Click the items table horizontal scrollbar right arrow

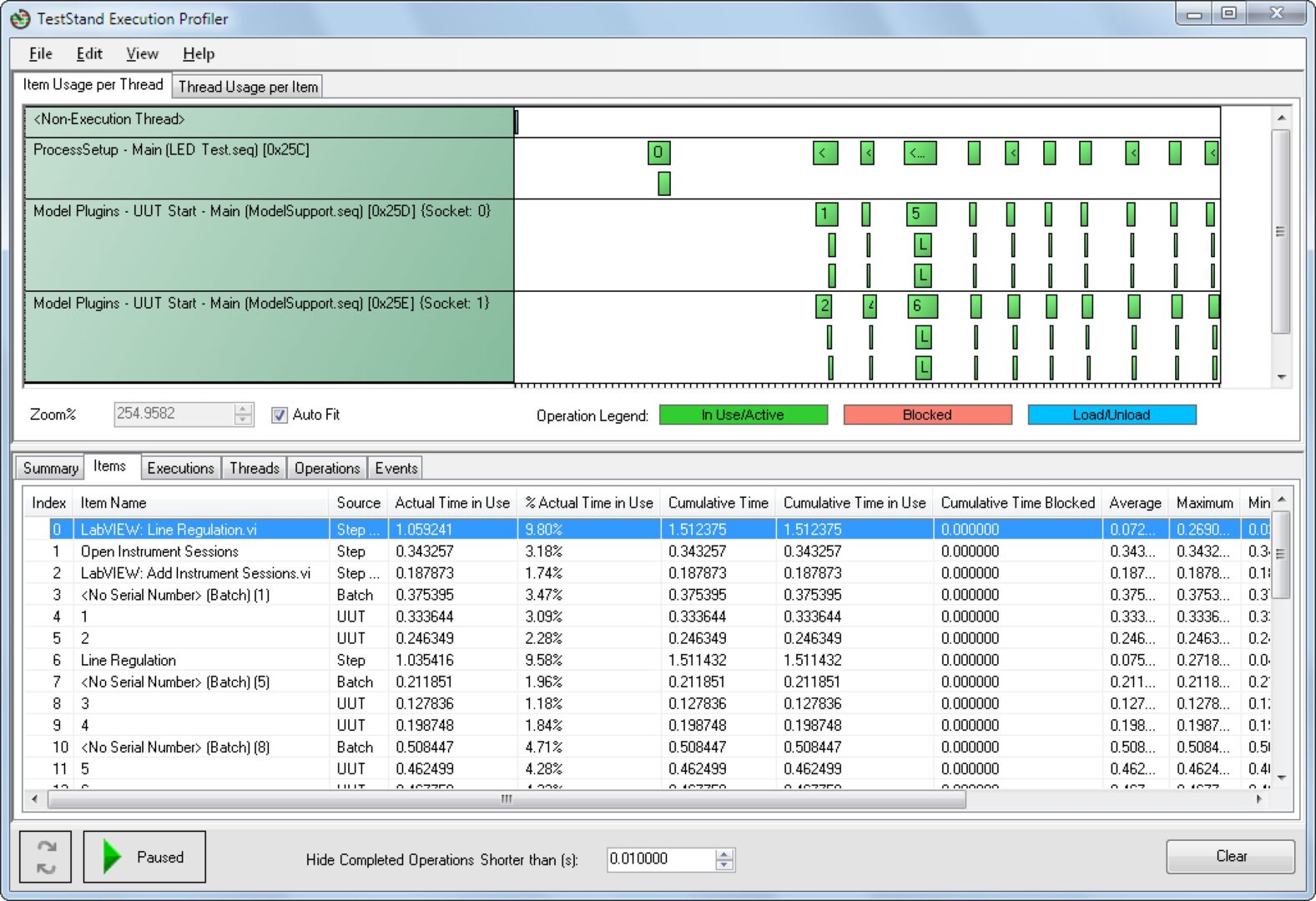click(x=1259, y=799)
